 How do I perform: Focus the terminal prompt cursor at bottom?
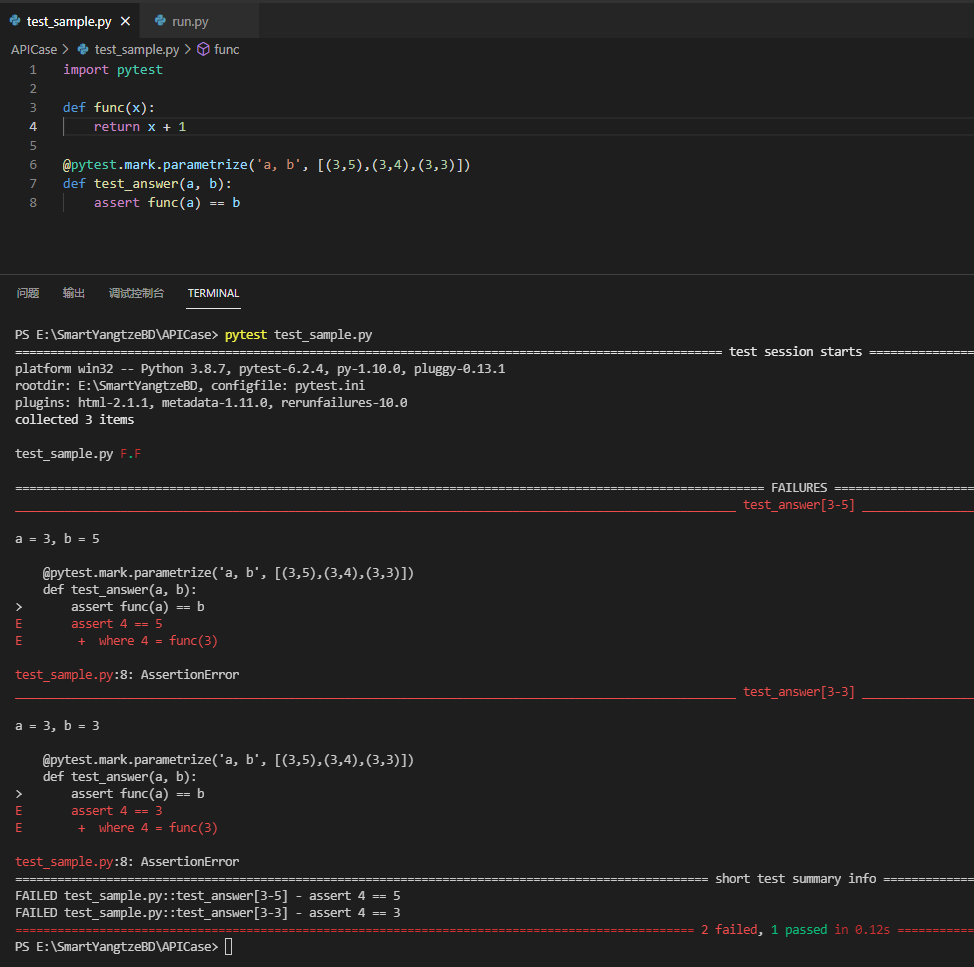click(229, 947)
